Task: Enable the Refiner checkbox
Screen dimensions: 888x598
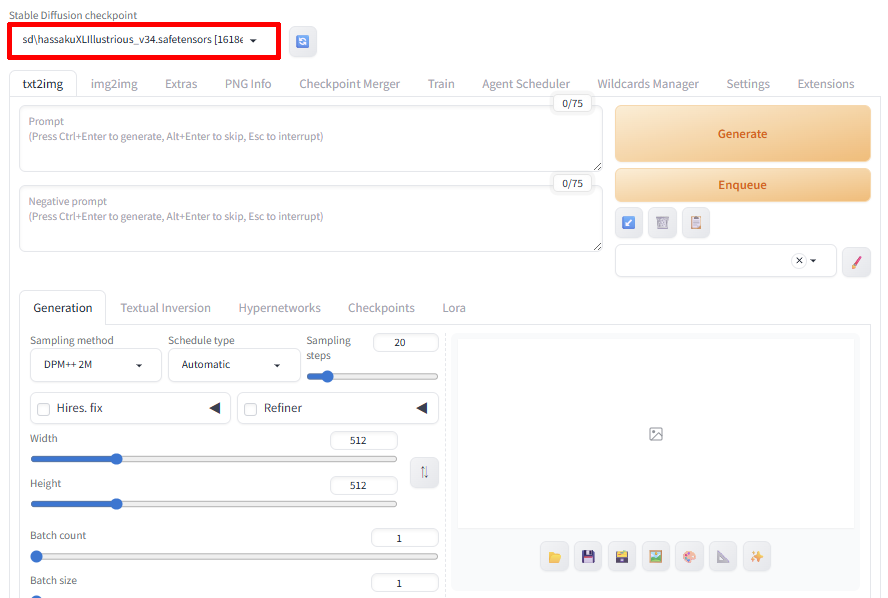Action: [x=251, y=409]
